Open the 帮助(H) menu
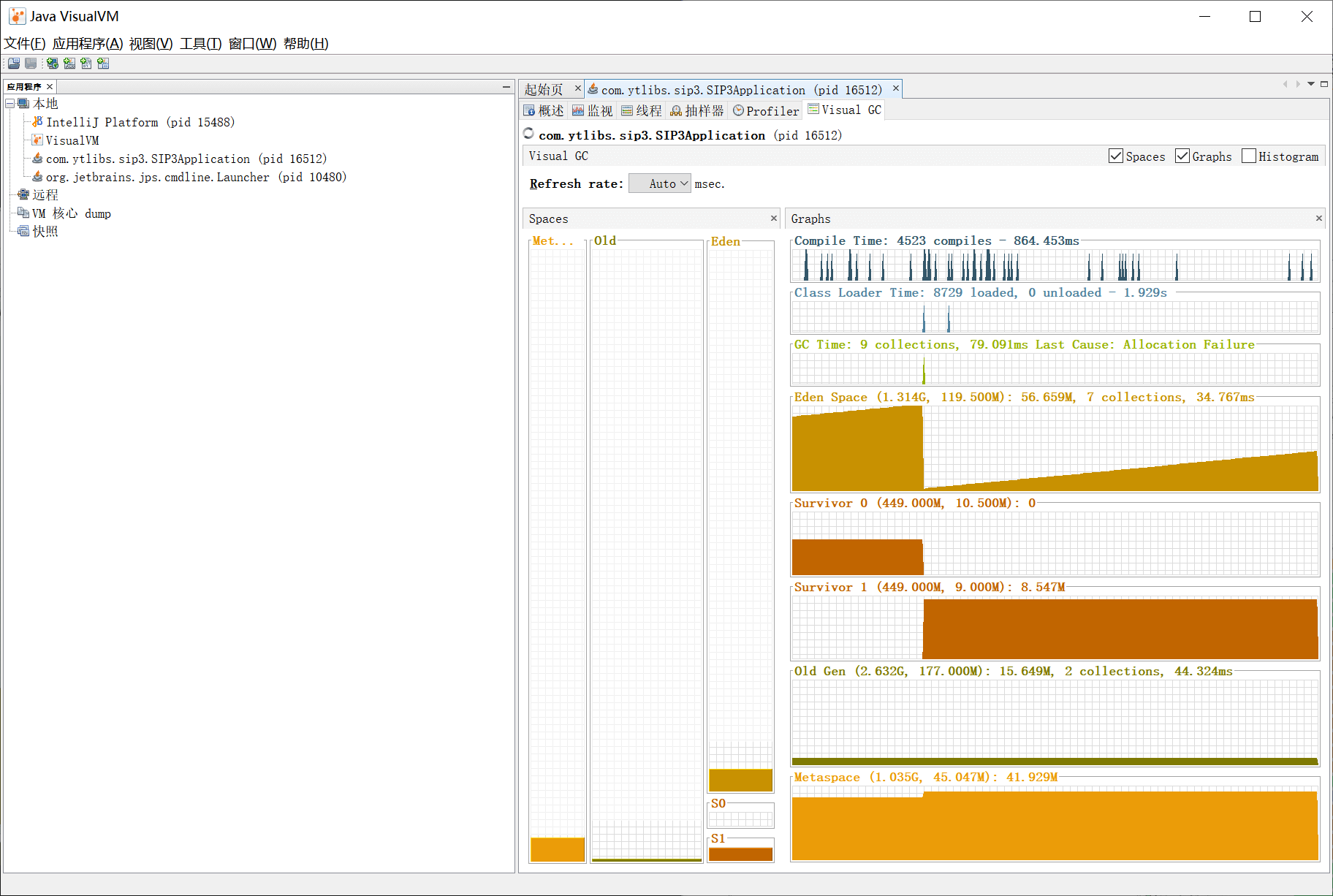This screenshot has width=1333, height=896. 306,44
